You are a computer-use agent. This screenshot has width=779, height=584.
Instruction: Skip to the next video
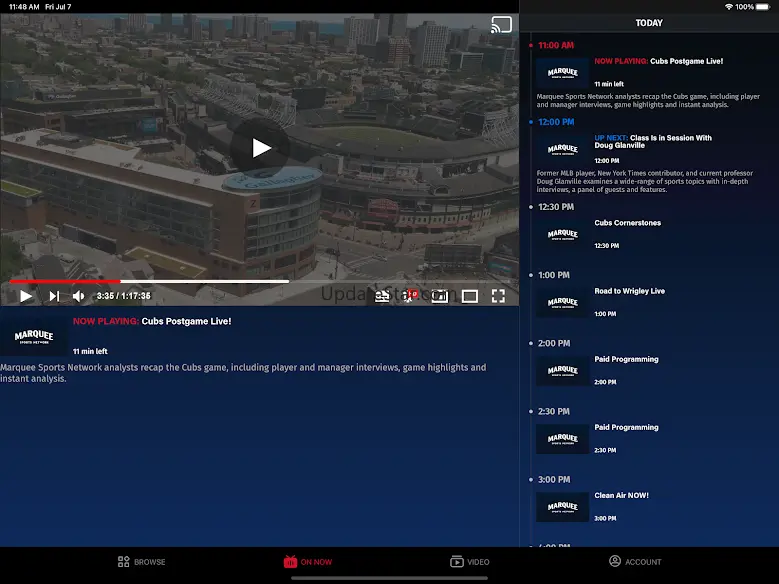point(54,296)
